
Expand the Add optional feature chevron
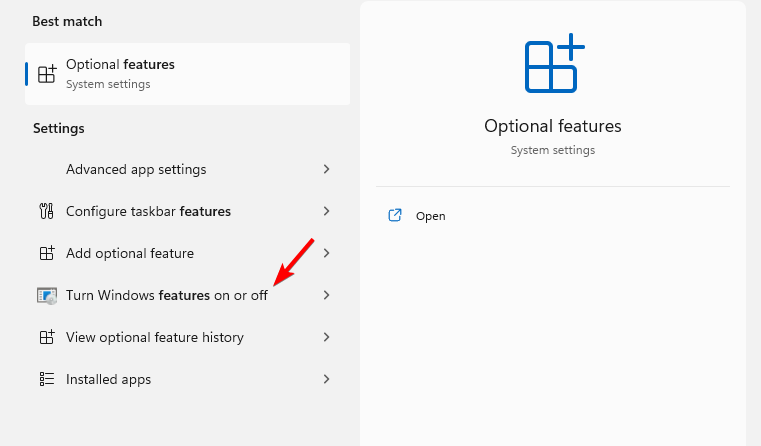point(326,253)
